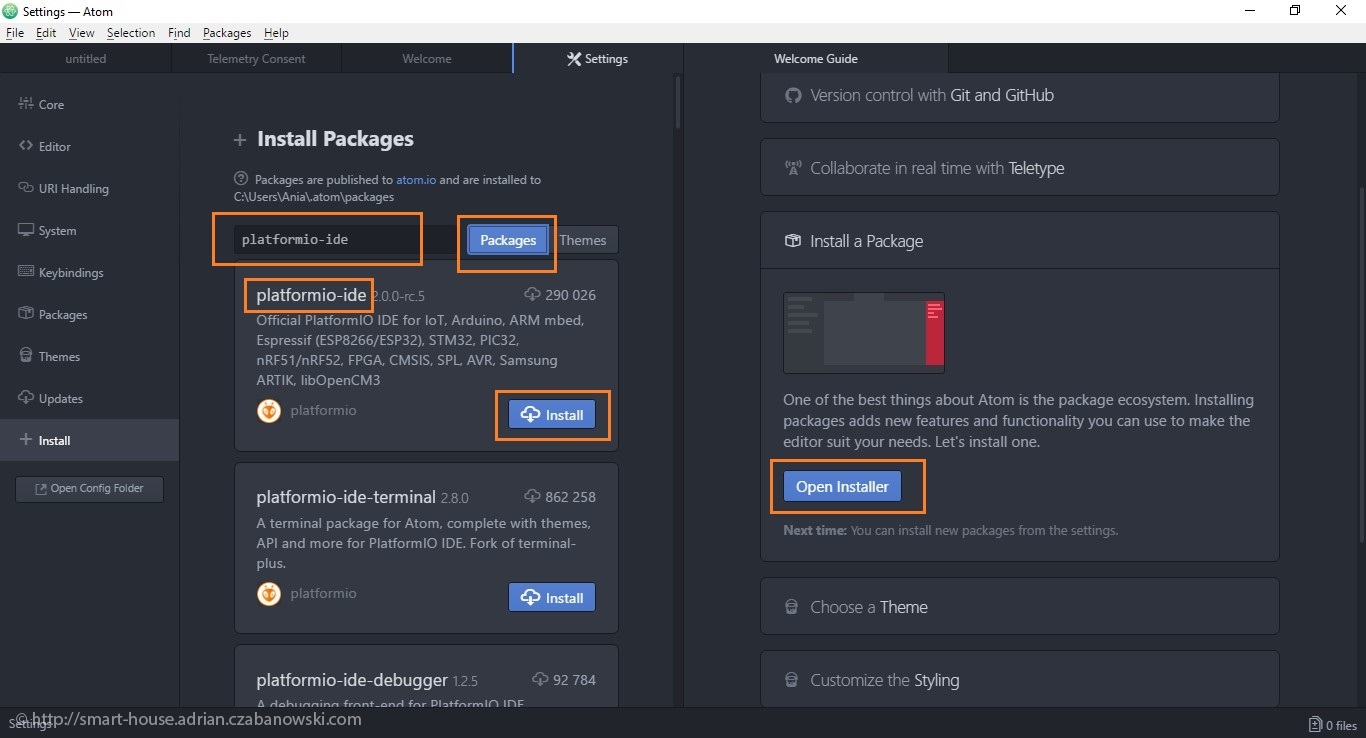
Task: Open the Selection menu
Action: (x=131, y=32)
